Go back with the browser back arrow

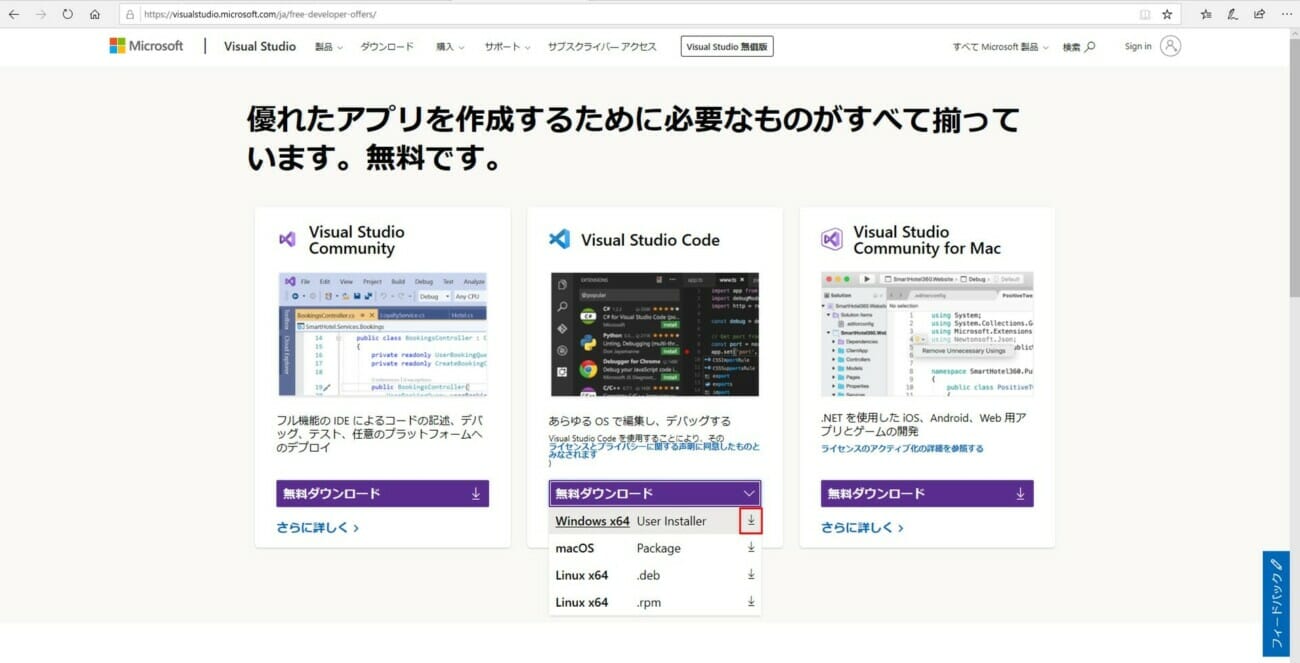pos(13,15)
